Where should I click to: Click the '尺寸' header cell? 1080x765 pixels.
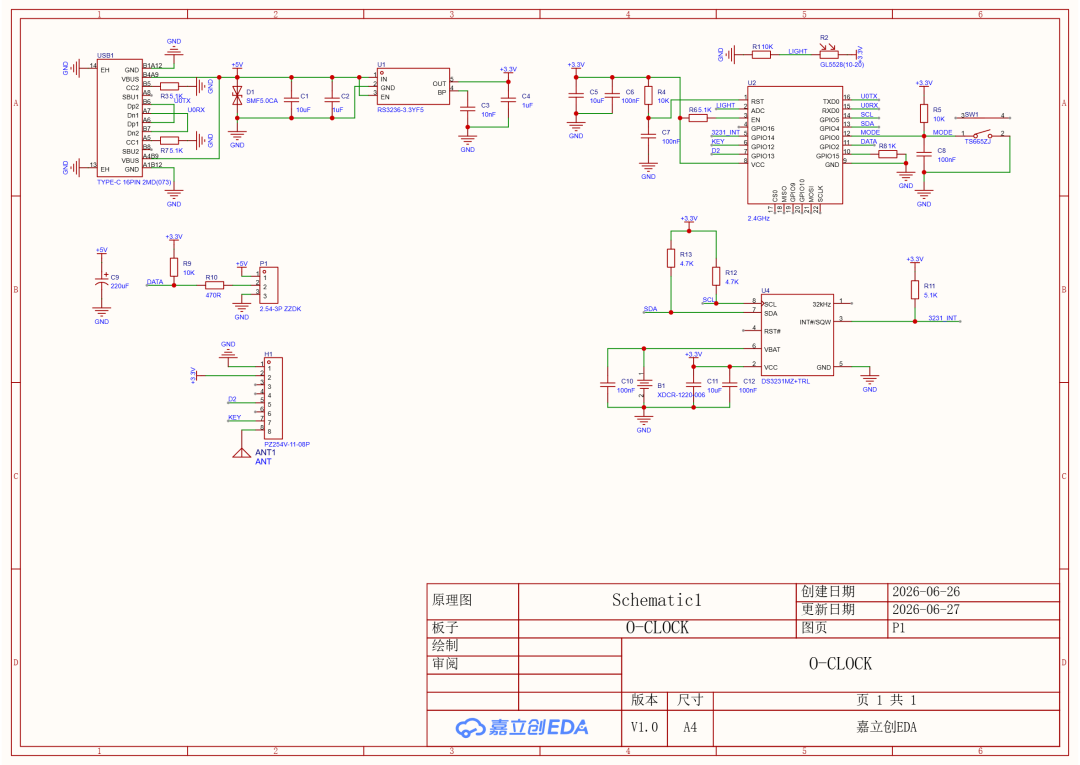coord(689,700)
